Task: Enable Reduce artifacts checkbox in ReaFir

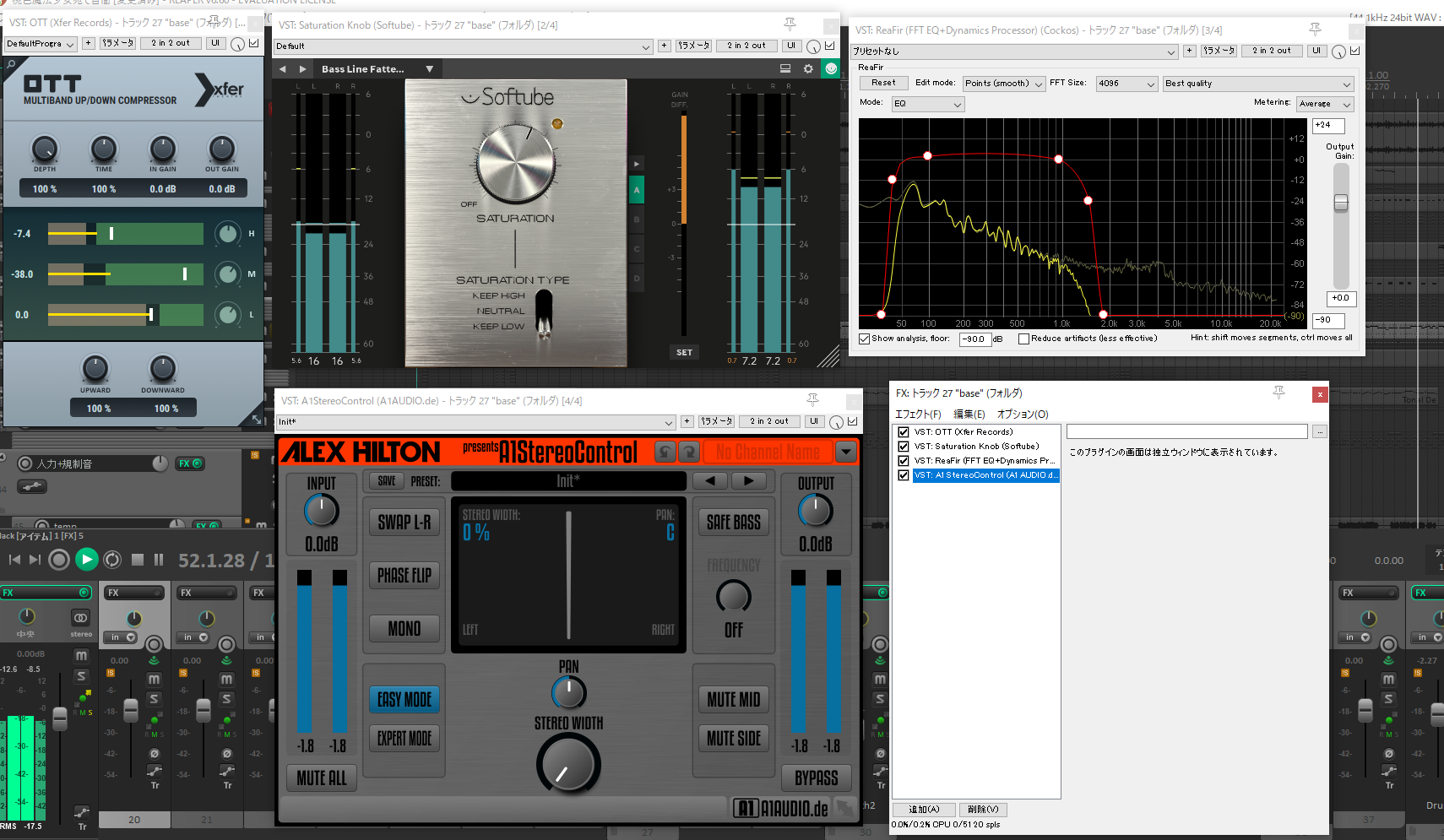Action: (1023, 339)
